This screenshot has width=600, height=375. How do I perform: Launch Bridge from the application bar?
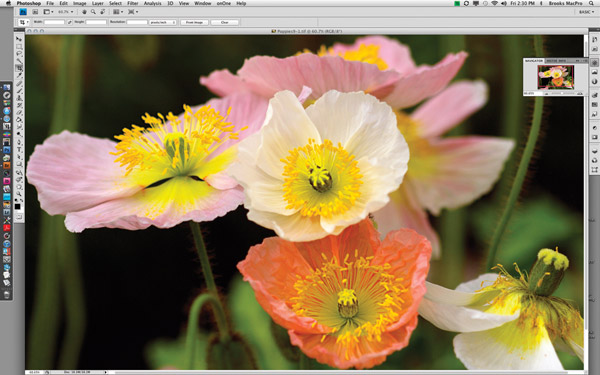point(35,12)
